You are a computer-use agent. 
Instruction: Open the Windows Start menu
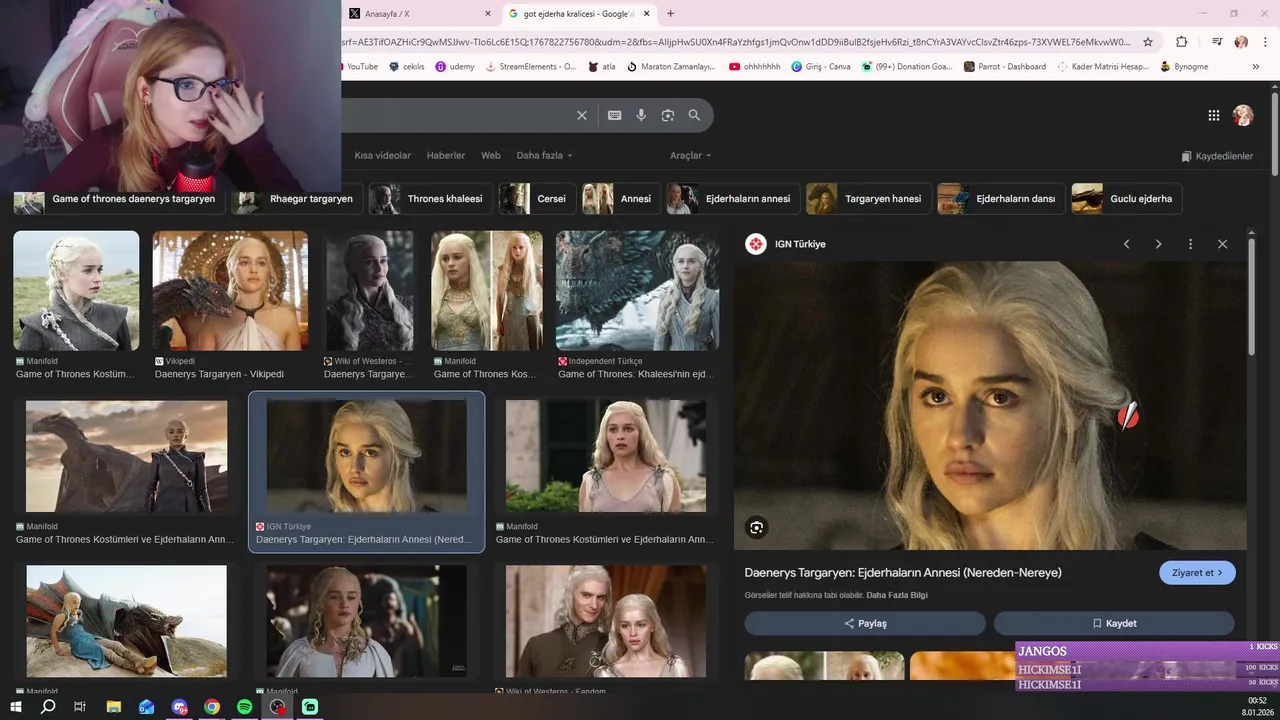(16, 707)
